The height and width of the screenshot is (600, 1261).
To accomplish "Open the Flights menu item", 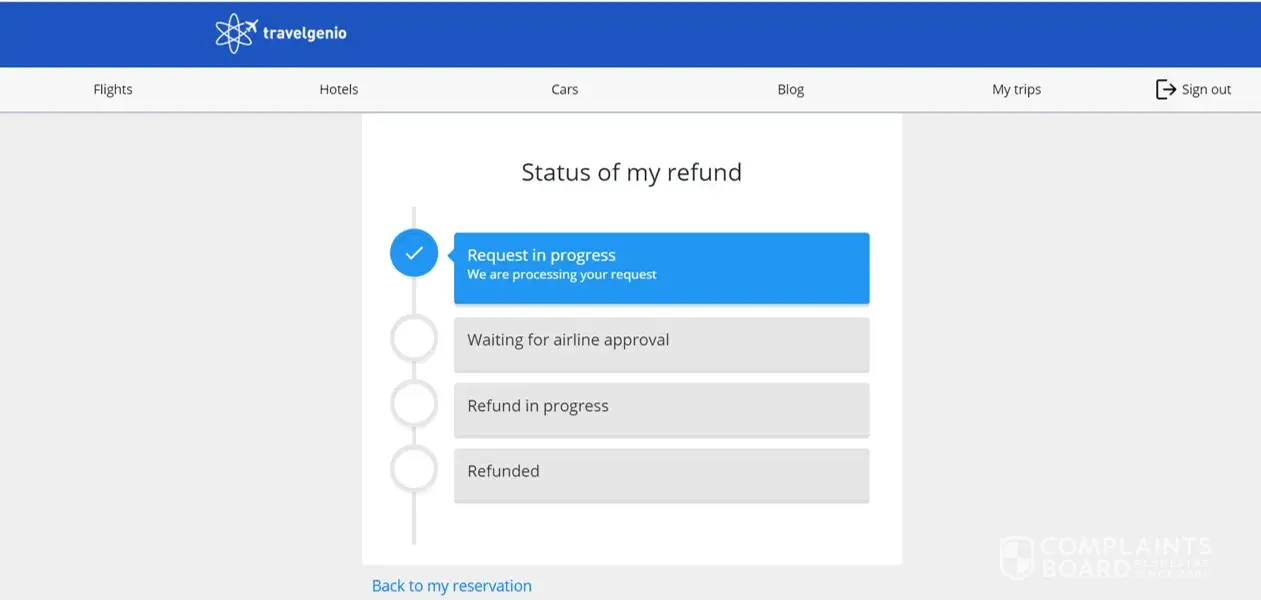I will pos(113,89).
